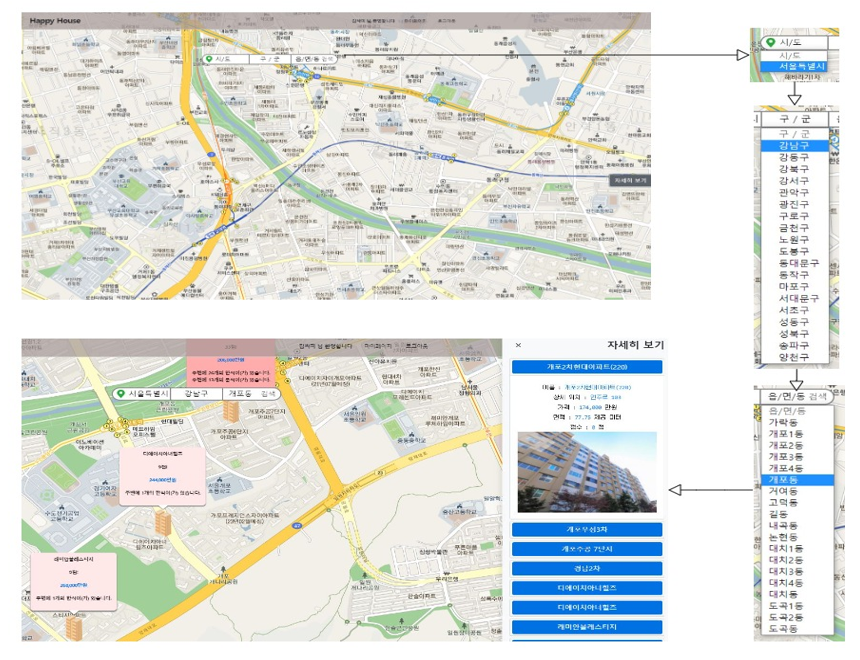The image size is (860, 660).
Task: Select 강동구 in the district list
Action: 794,157
